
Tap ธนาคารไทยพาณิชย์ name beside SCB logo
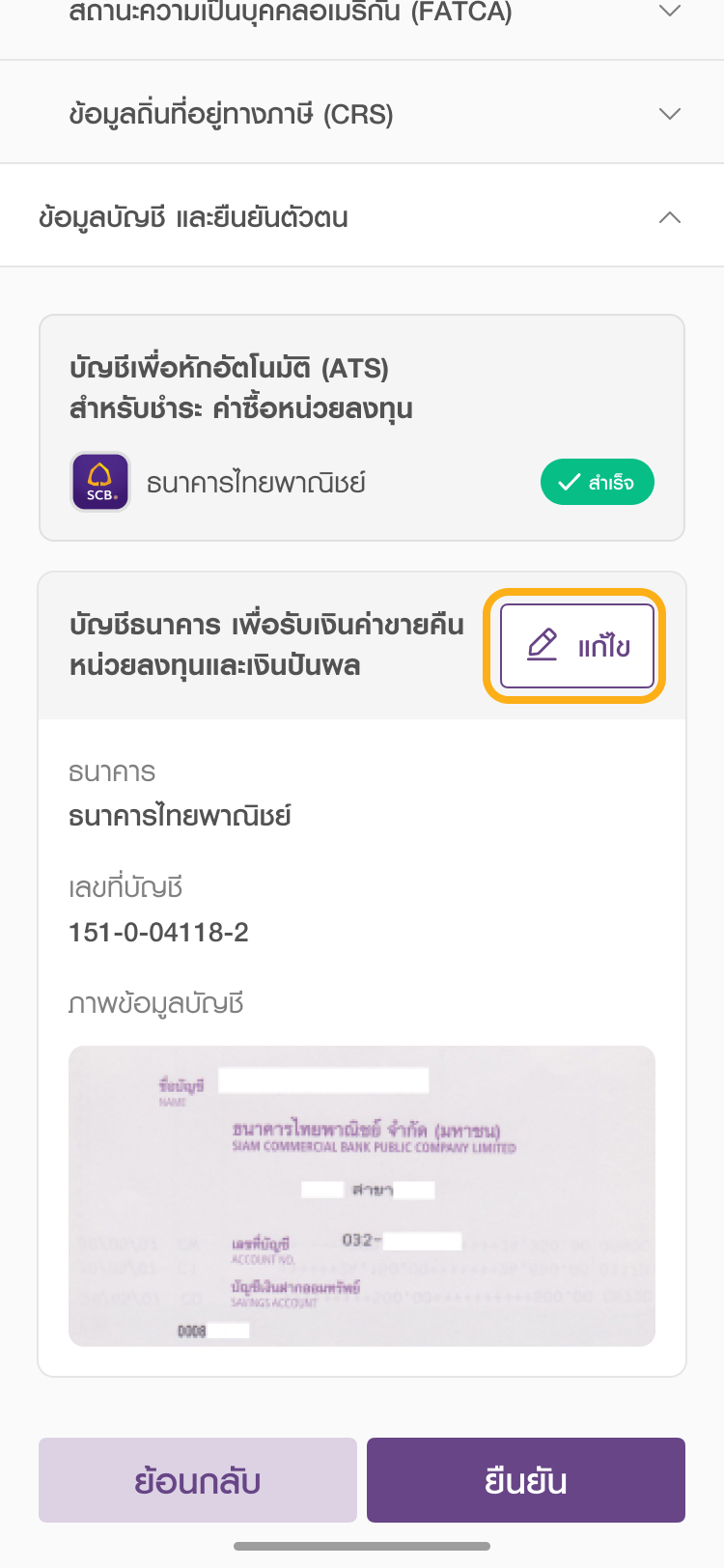pyautogui.click(x=256, y=483)
